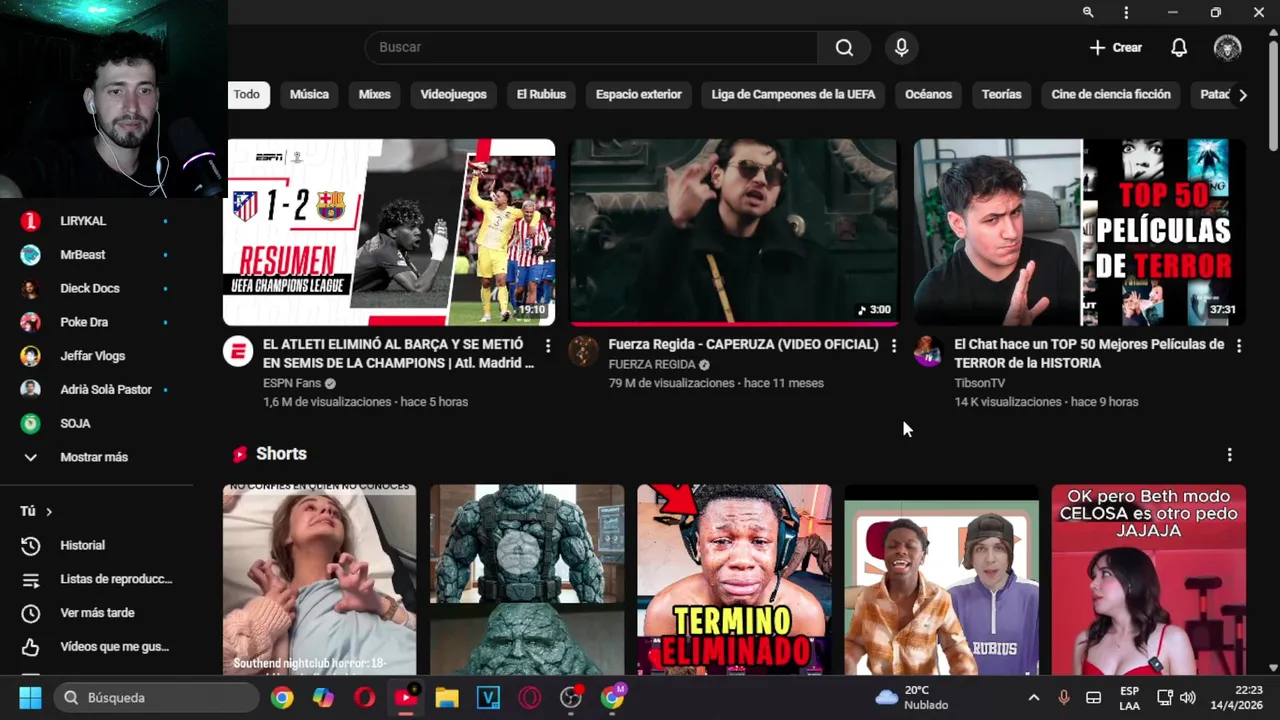The image size is (1280, 720).
Task: Select Cine de ciencia ficción chip
Action: click(1111, 94)
